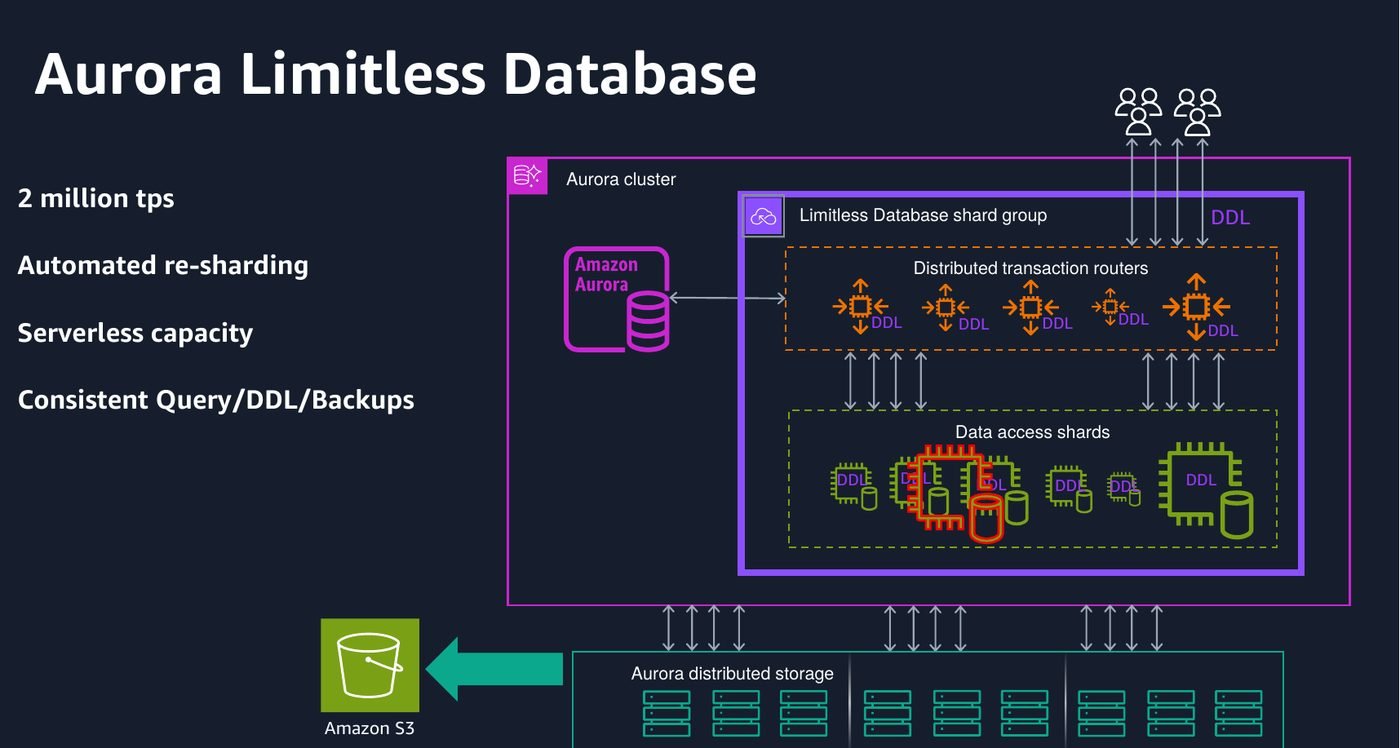Click the leftmost distributed transaction router icon
Viewport: 1400px width, 748px height.
(x=860, y=307)
